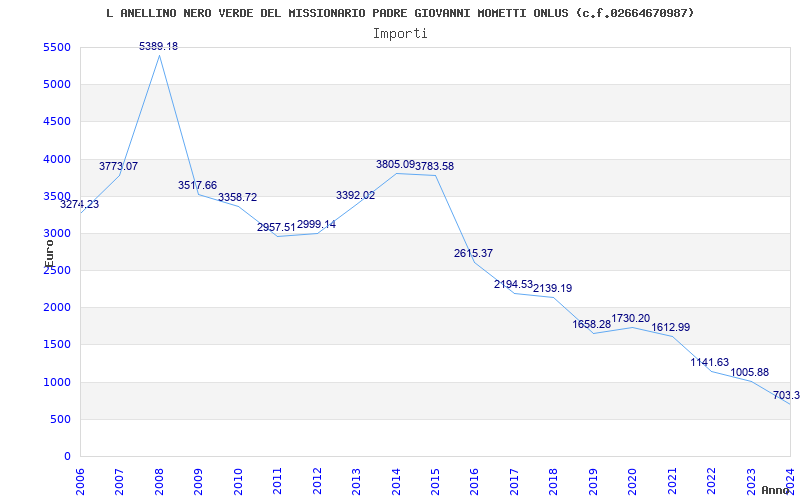Select the 1612.99 value label
800x500 pixels.
point(671,328)
